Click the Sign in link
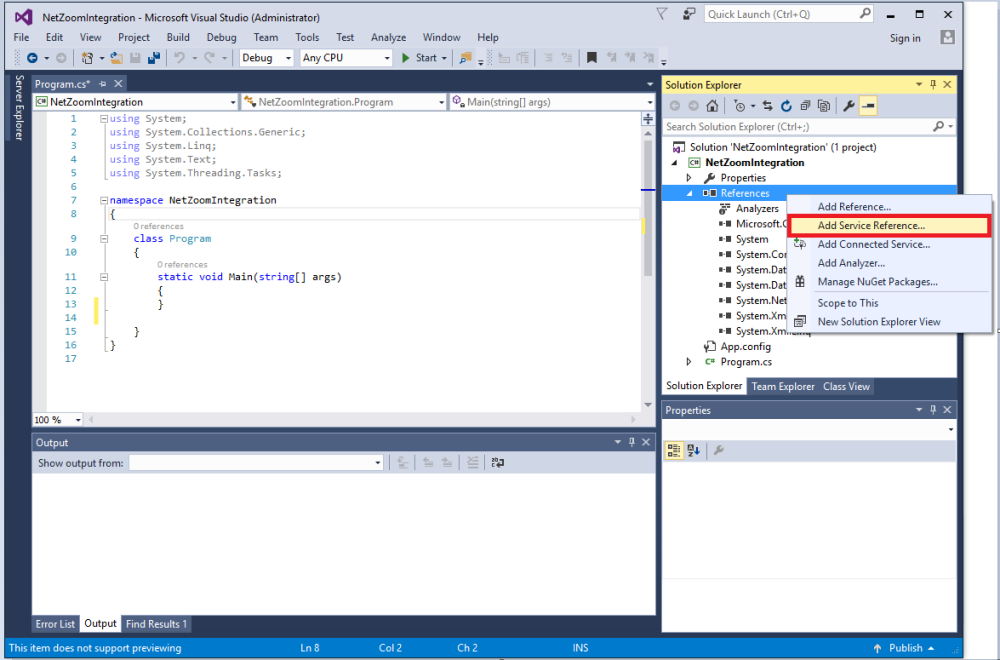Viewport: 1000px width, 660px height. 905,38
